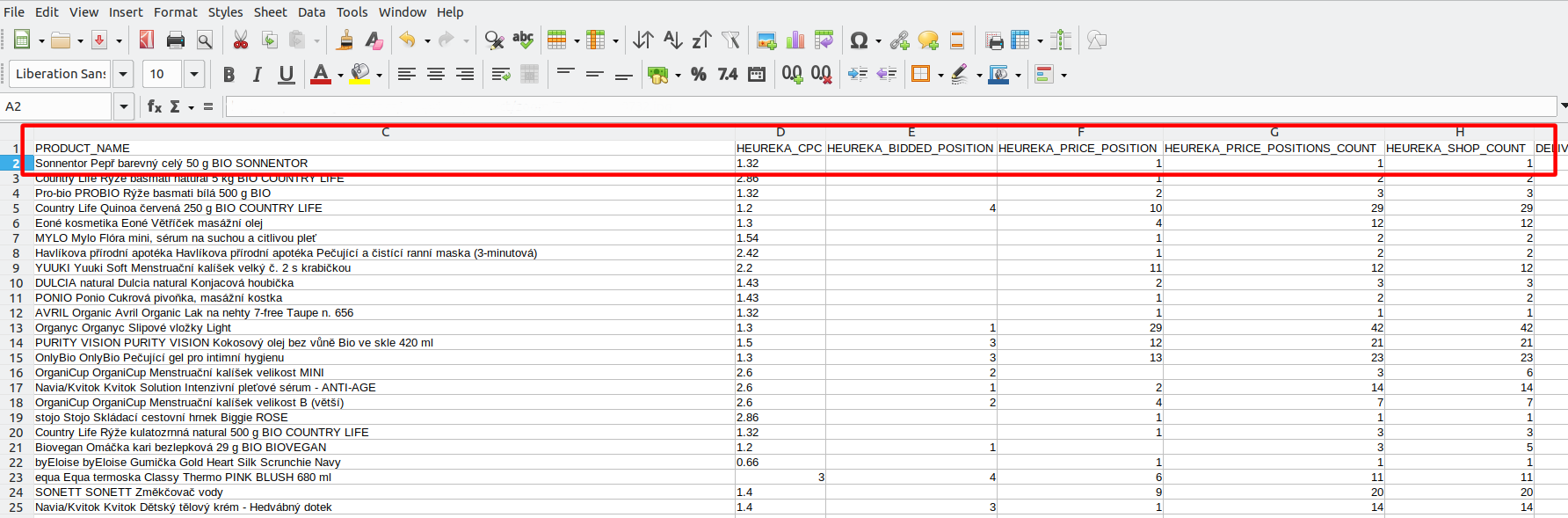This screenshot has width=1568, height=518.
Task: Insert a pivot table
Action: pyautogui.click(x=824, y=40)
